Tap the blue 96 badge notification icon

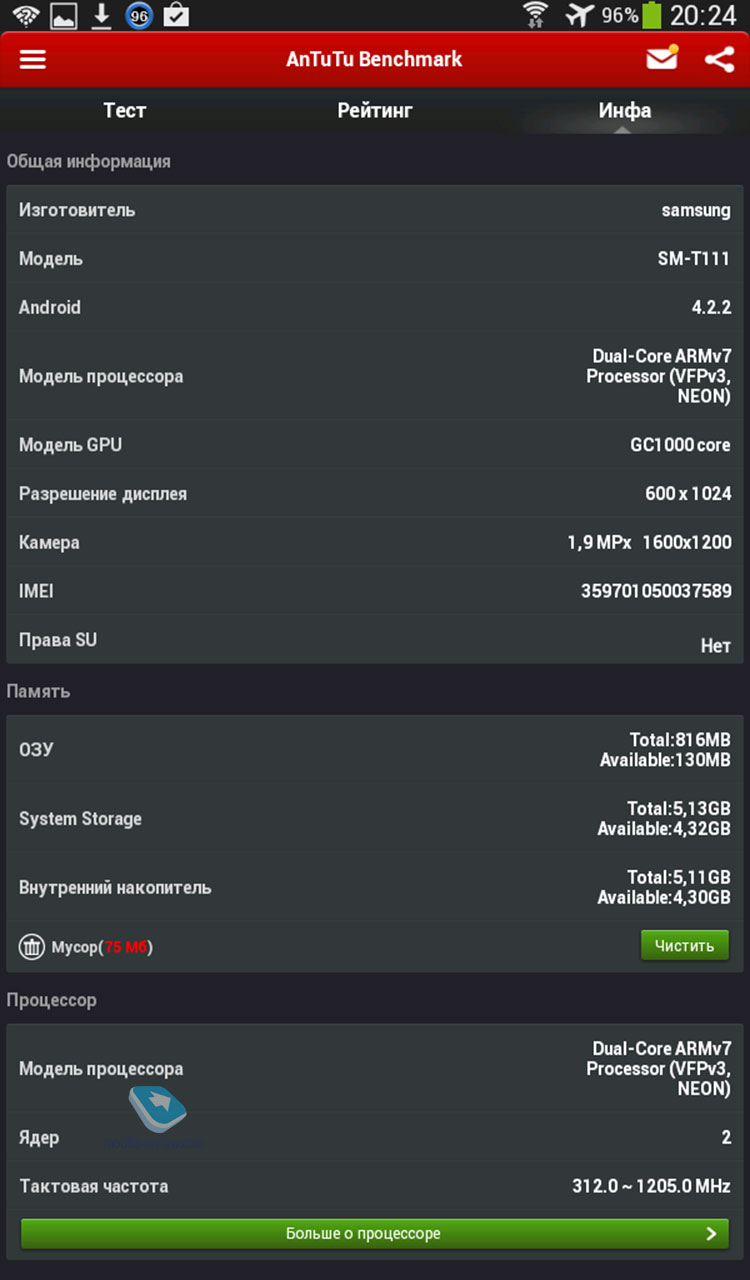[x=139, y=16]
